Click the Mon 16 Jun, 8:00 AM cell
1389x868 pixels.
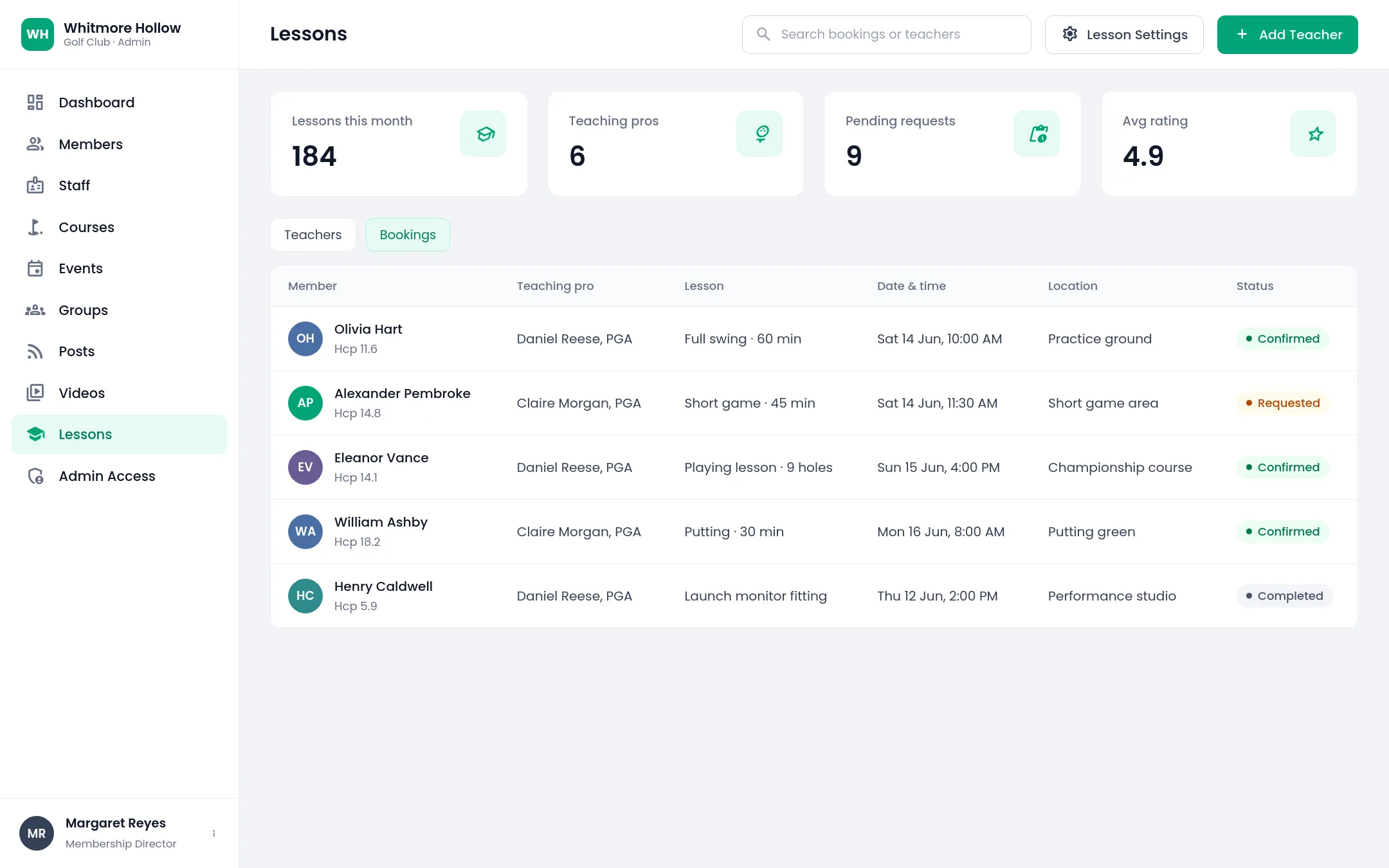click(941, 532)
